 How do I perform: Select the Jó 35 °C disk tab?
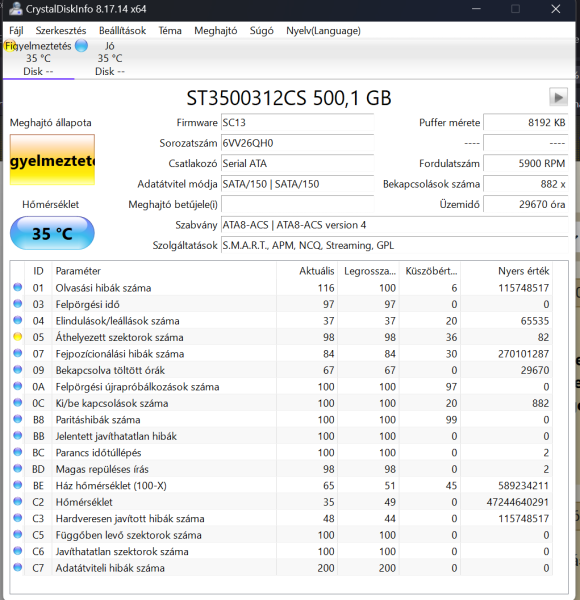110,59
